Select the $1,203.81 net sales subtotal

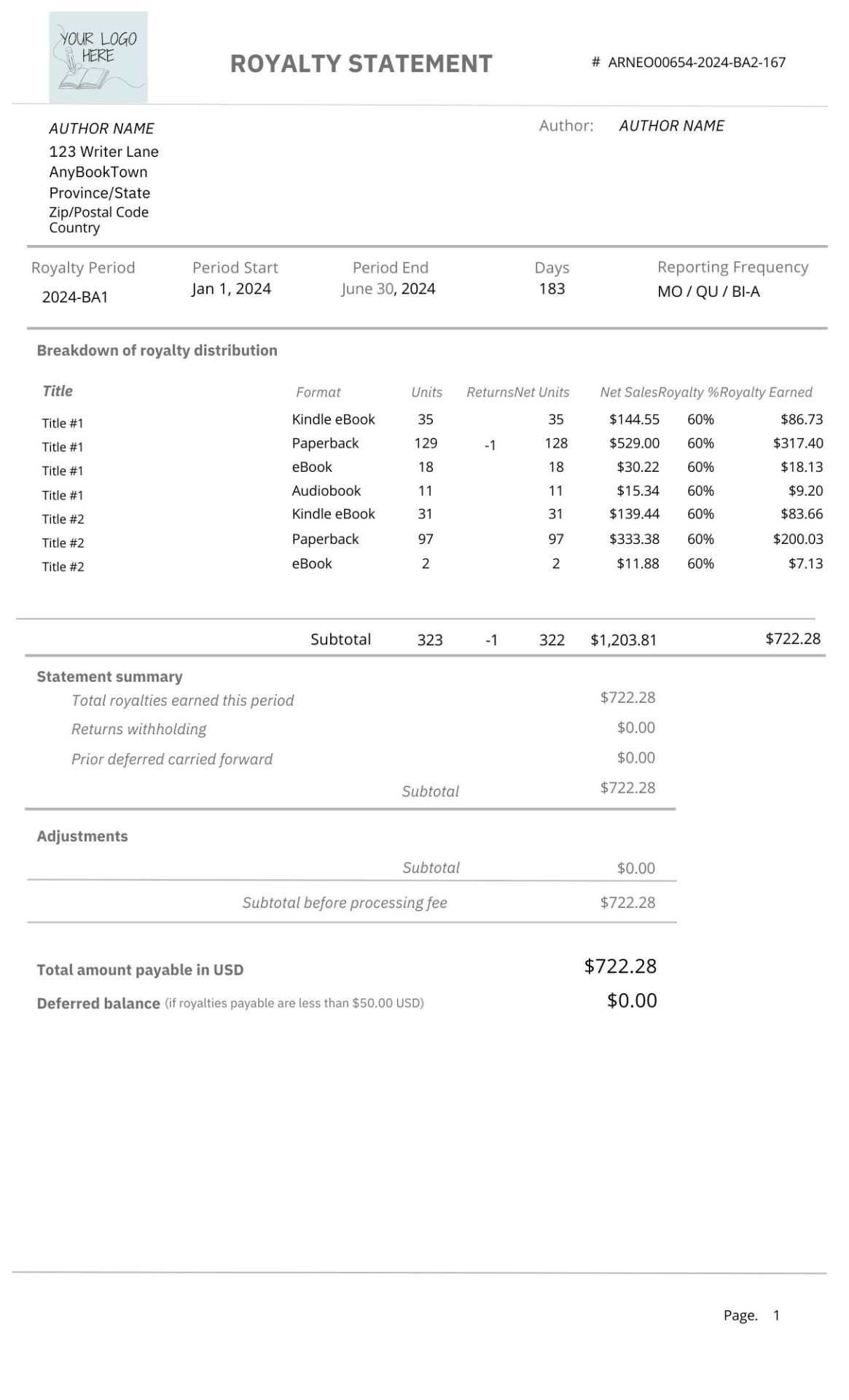pos(623,639)
